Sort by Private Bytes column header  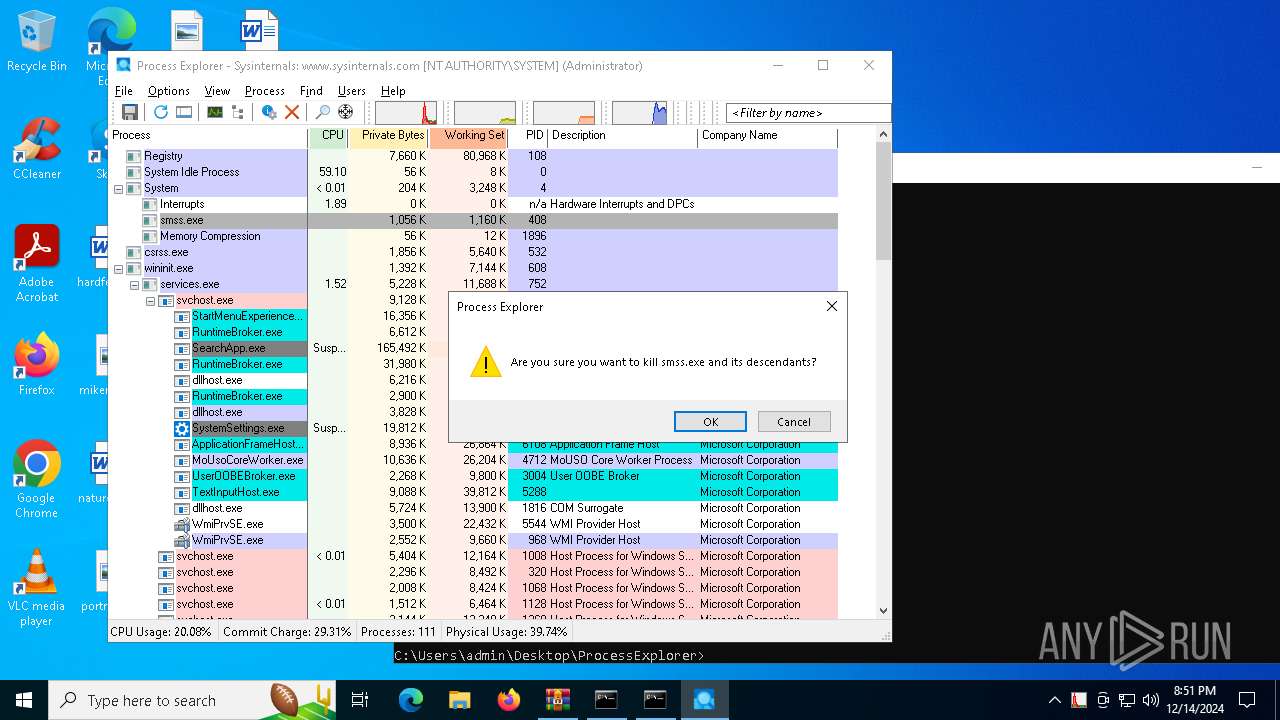click(388, 136)
